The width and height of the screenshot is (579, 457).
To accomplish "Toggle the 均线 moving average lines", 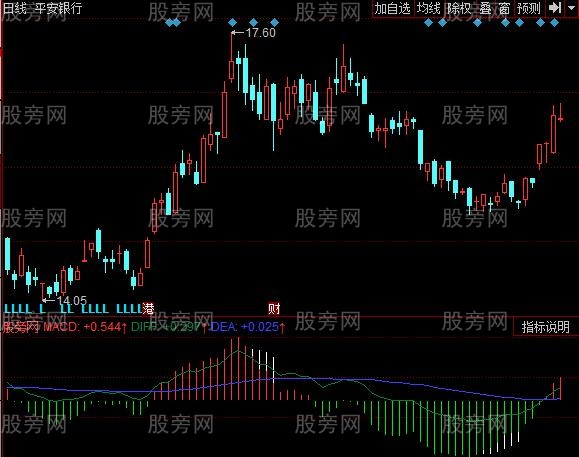I will point(429,8).
